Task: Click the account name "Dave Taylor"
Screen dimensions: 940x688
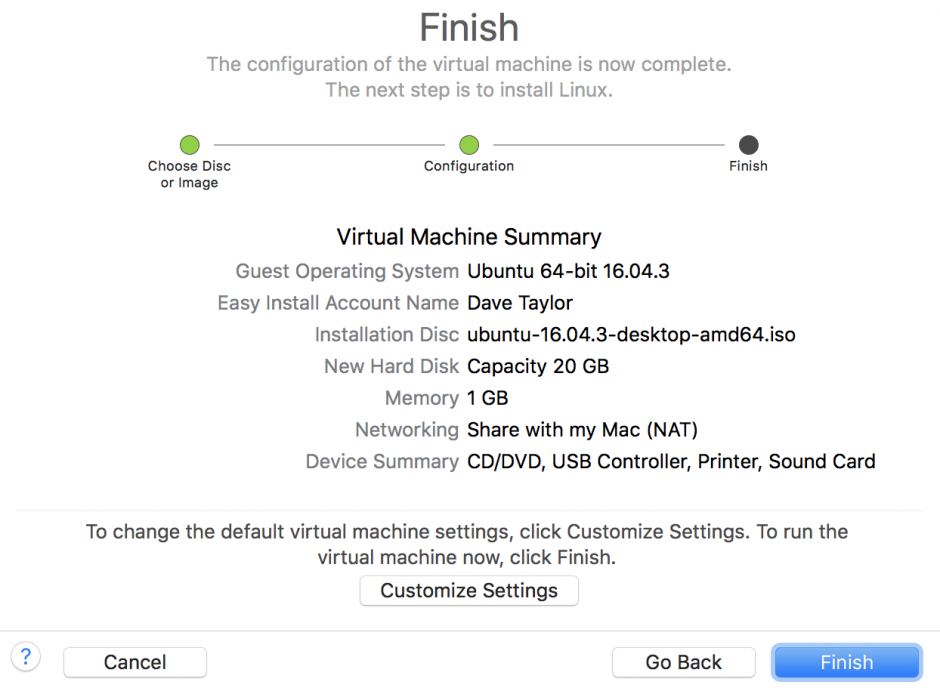Action: (x=519, y=303)
